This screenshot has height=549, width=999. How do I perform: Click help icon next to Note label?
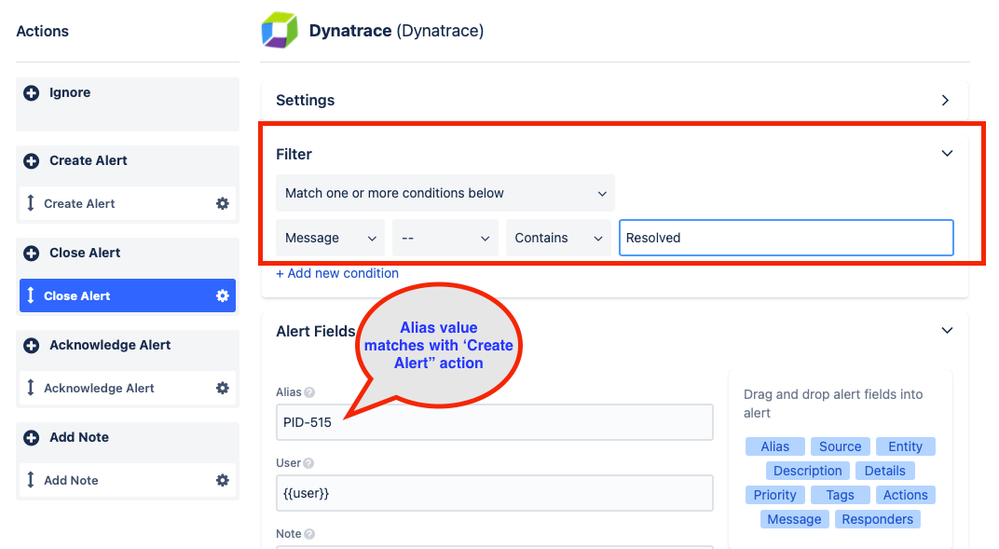point(309,534)
